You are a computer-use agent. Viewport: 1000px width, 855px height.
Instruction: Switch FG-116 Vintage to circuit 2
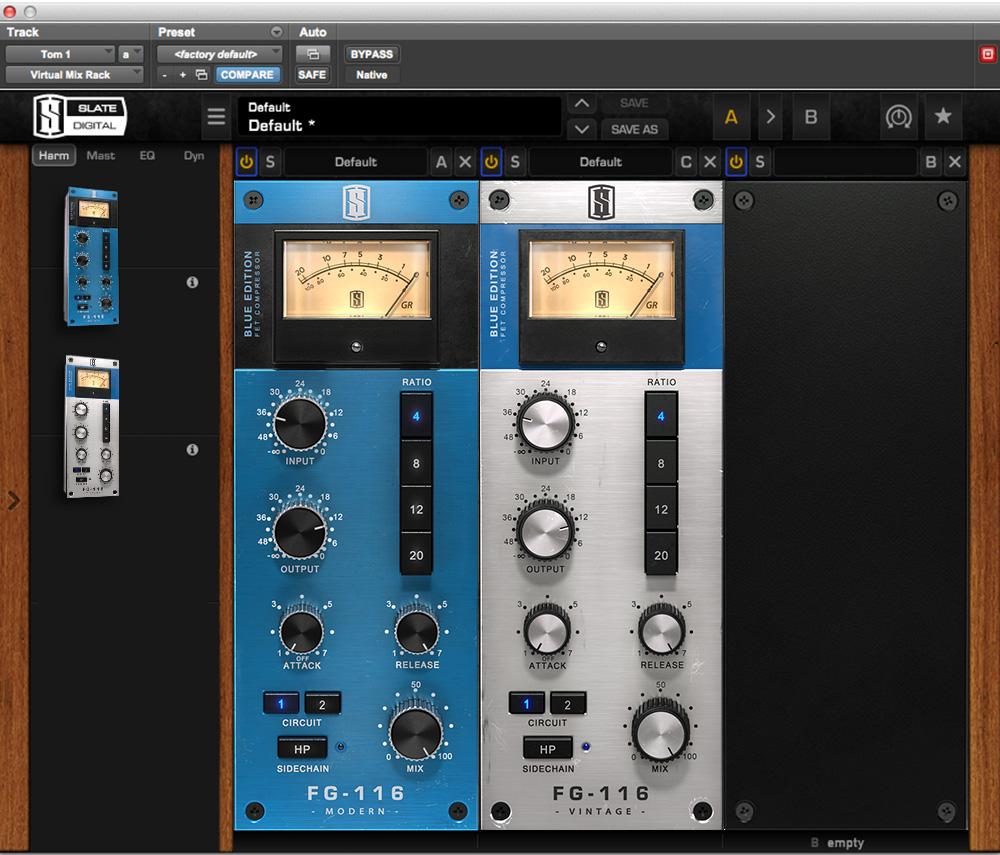point(567,704)
